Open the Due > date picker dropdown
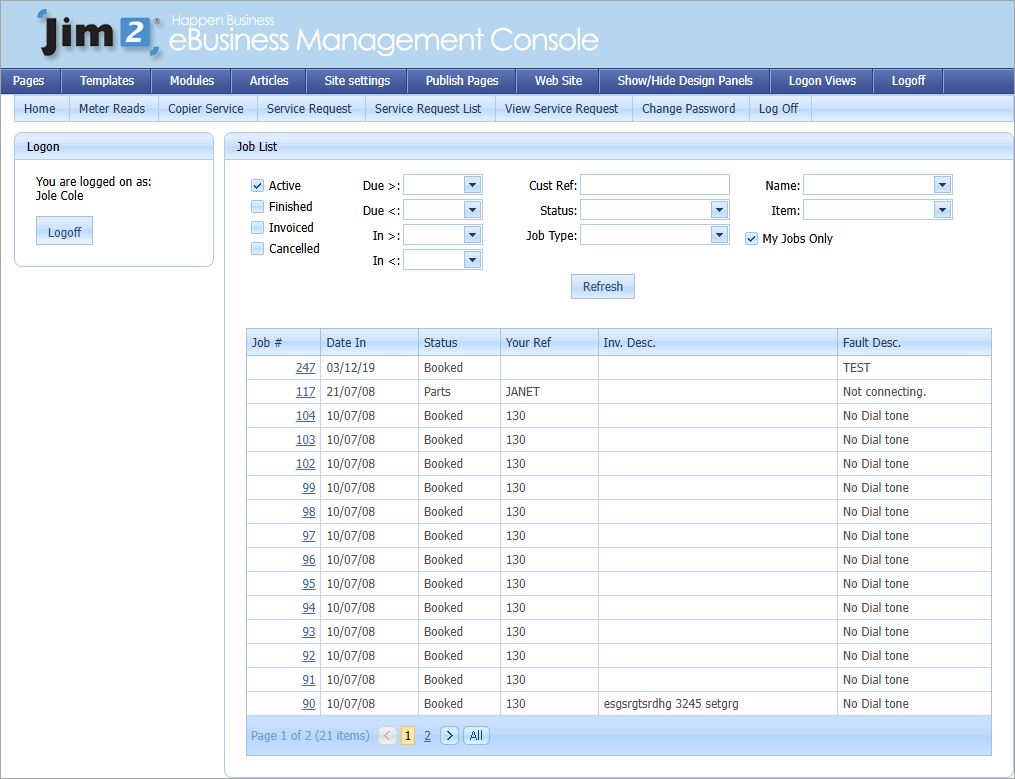 tap(472, 185)
